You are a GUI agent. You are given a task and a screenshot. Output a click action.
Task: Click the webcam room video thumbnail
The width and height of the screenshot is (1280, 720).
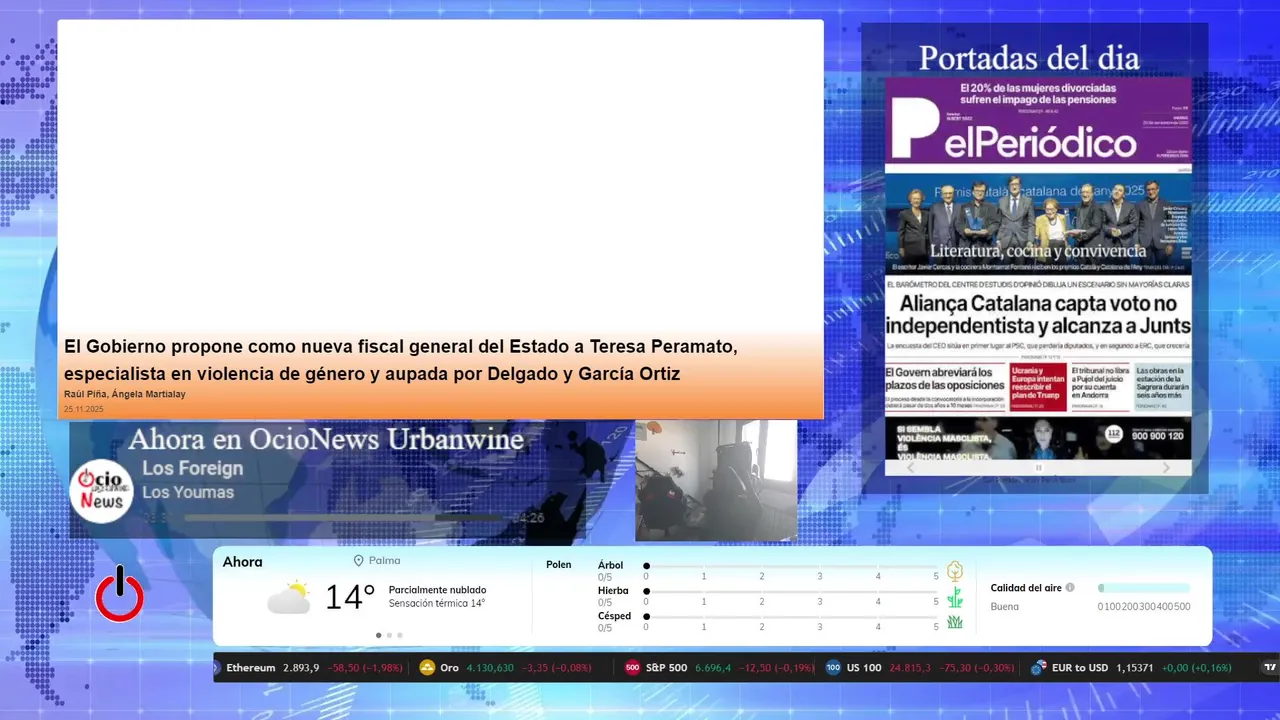click(x=716, y=480)
